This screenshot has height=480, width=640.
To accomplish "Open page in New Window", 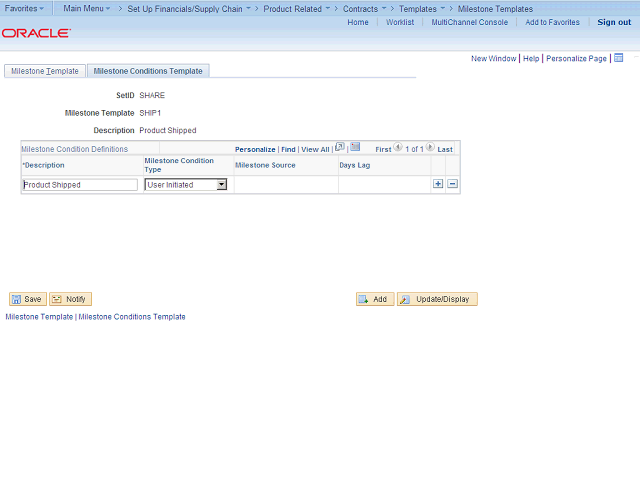I will pos(494,58).
